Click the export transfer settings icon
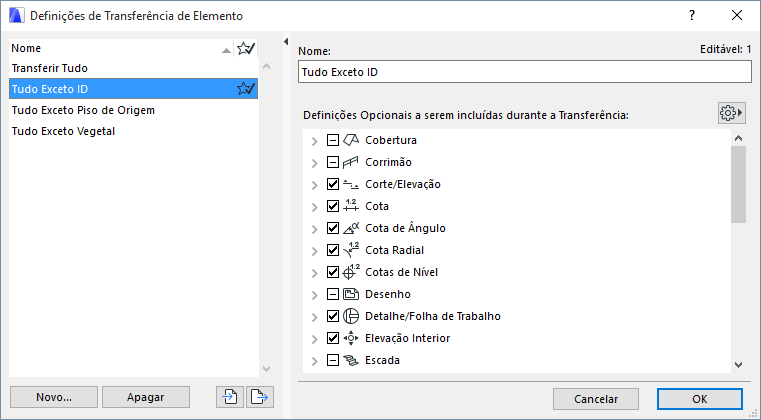 [x=259, y=397]
